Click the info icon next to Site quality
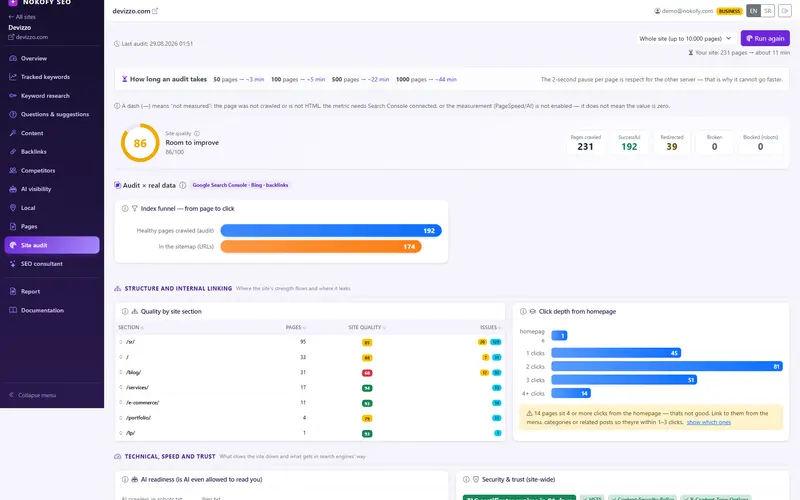800x500 pixels. point(197,133)
